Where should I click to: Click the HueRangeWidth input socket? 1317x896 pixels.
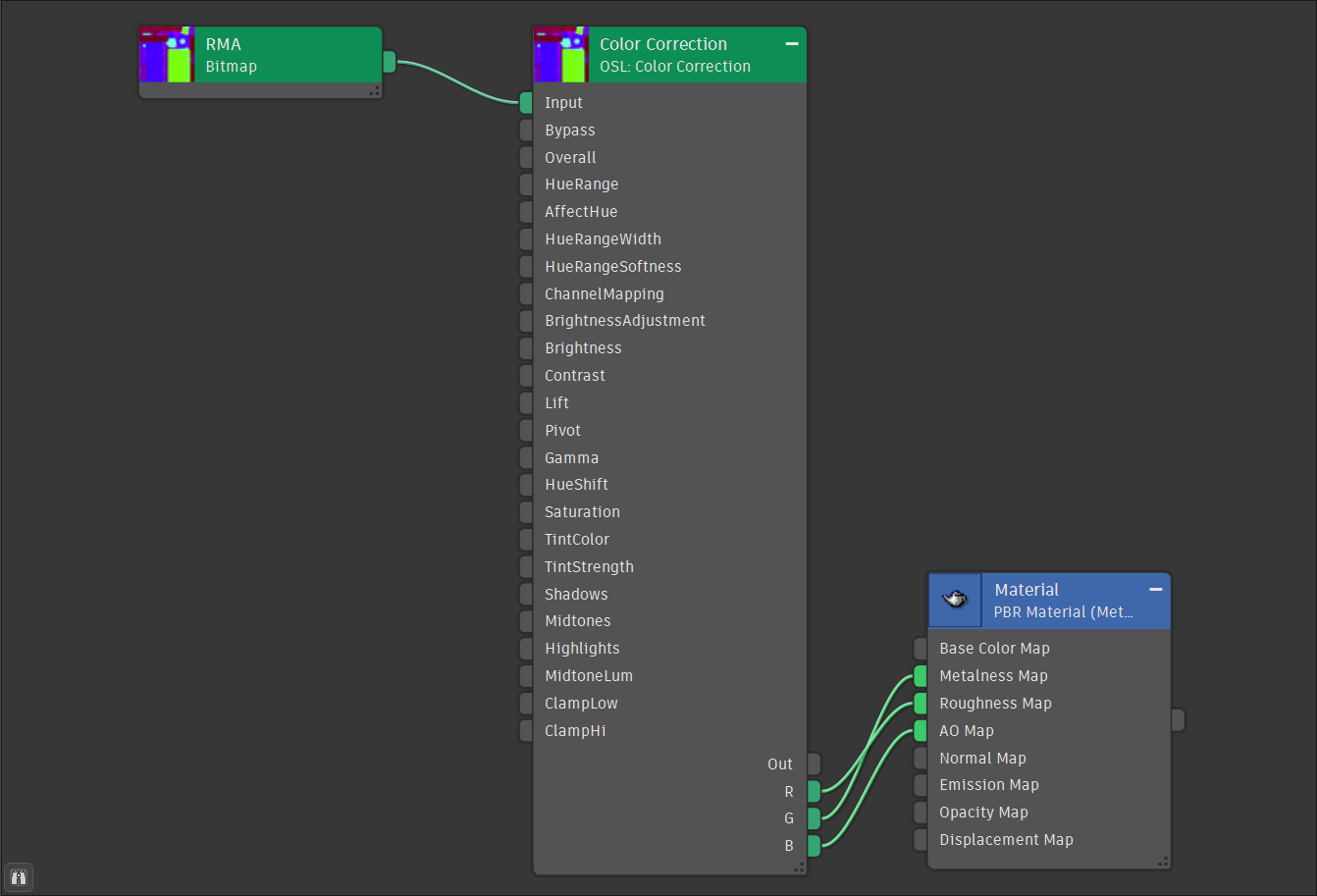click(526, 238)
